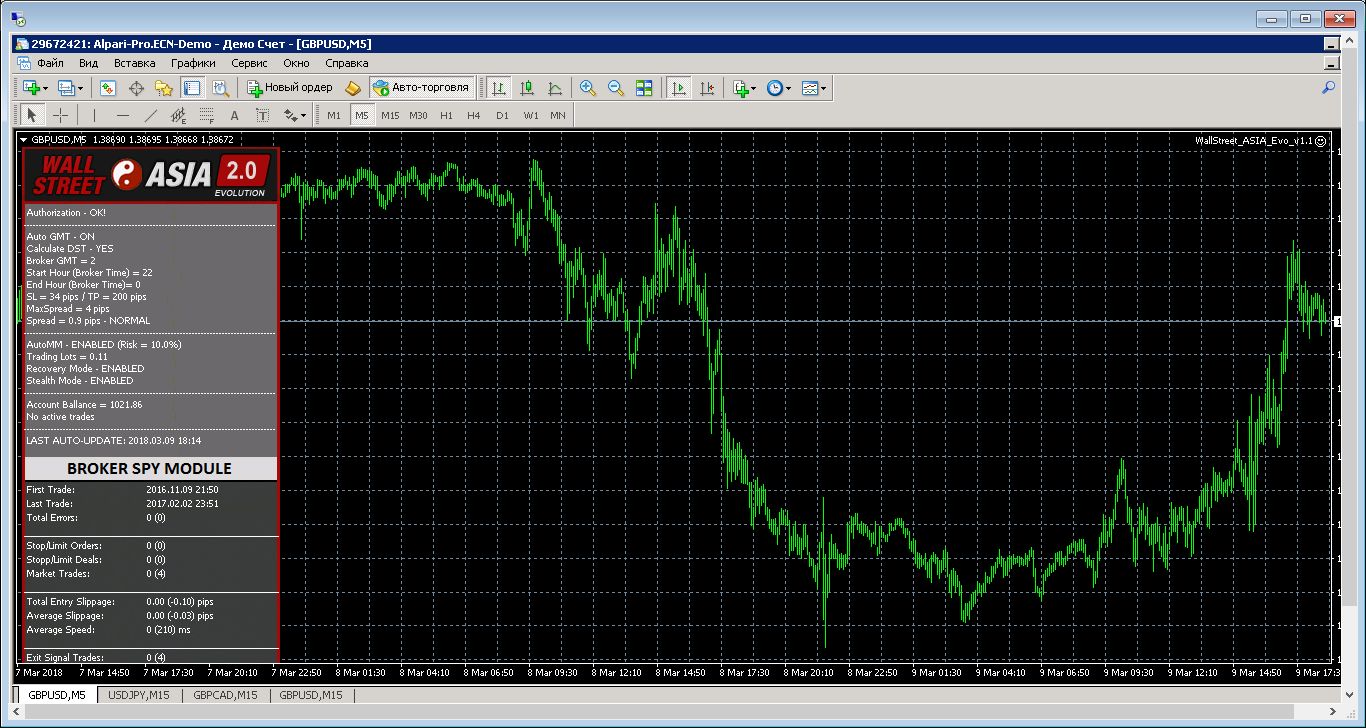Viewport: 1366px width, 728px height.
Task: Switch chart to bar chart type
Action: [498, 88]
